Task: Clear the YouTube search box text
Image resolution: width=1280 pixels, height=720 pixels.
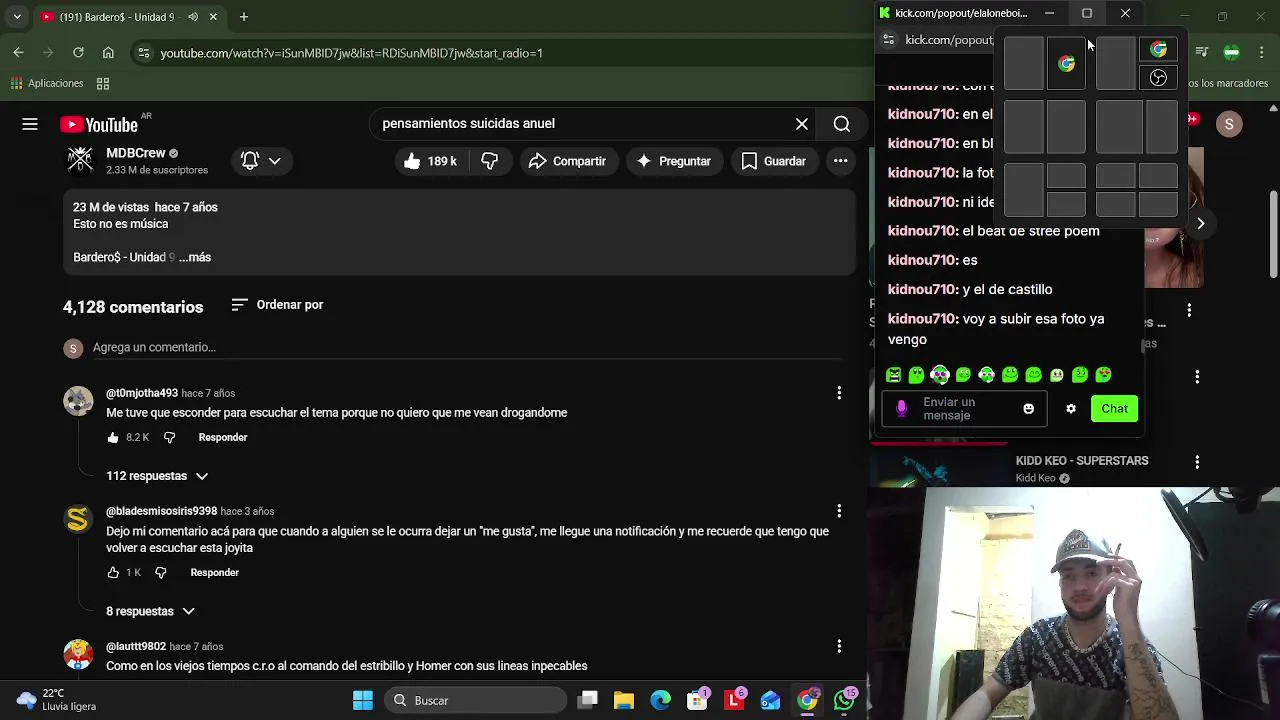Action: [x=802, y=123]
